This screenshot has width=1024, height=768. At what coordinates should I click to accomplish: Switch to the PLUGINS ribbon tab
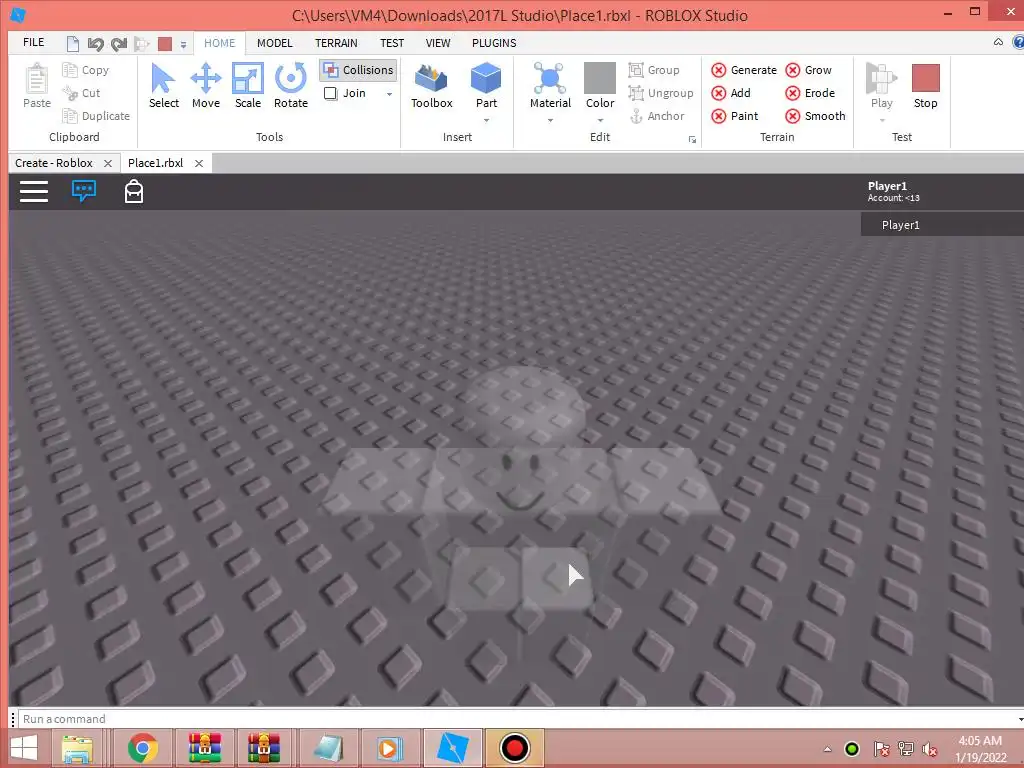coord(494,43)
